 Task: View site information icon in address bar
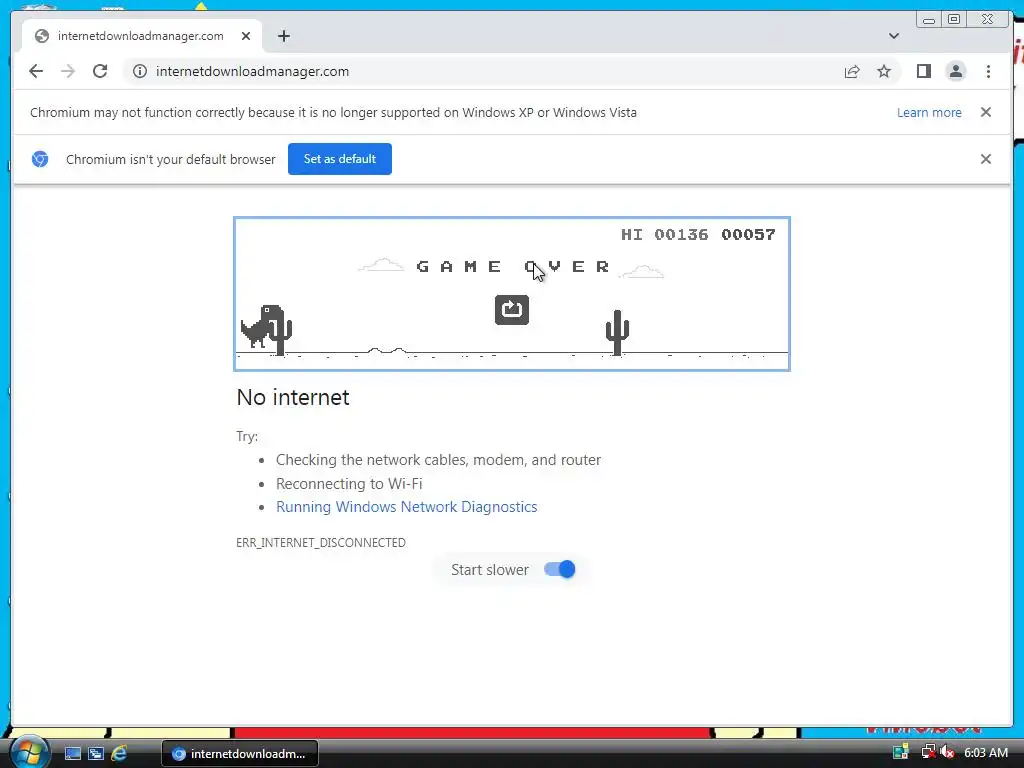[x=140, y=71]
